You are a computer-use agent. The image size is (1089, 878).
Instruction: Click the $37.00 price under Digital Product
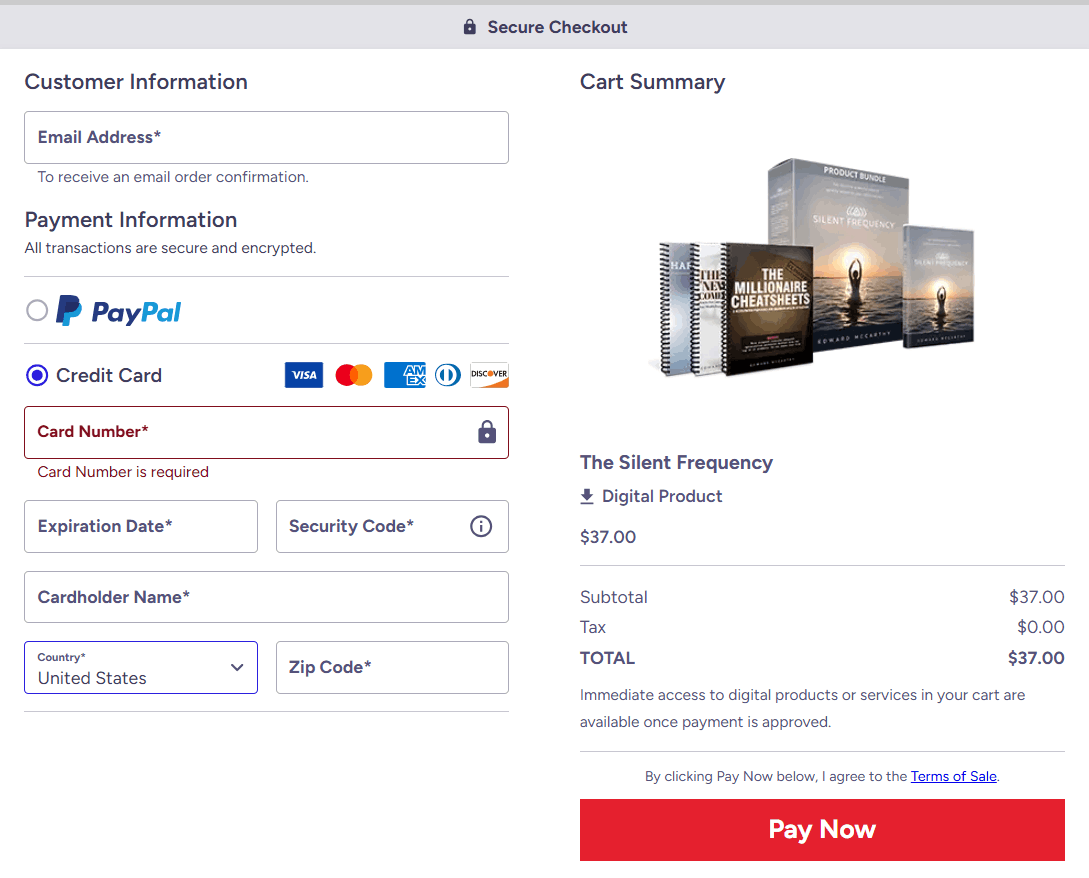tap(608, 537)
